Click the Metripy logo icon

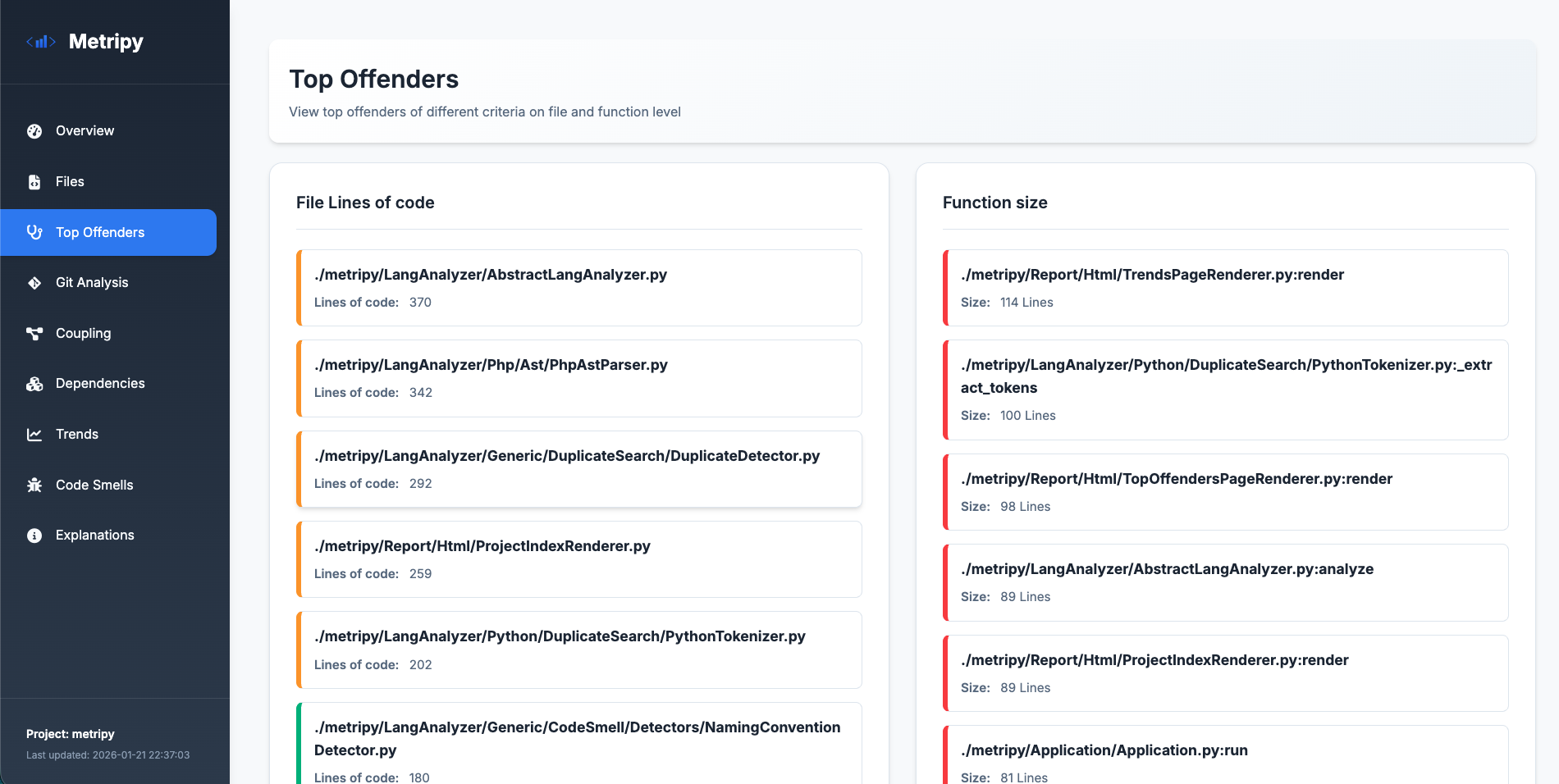(x=40, y=42)
